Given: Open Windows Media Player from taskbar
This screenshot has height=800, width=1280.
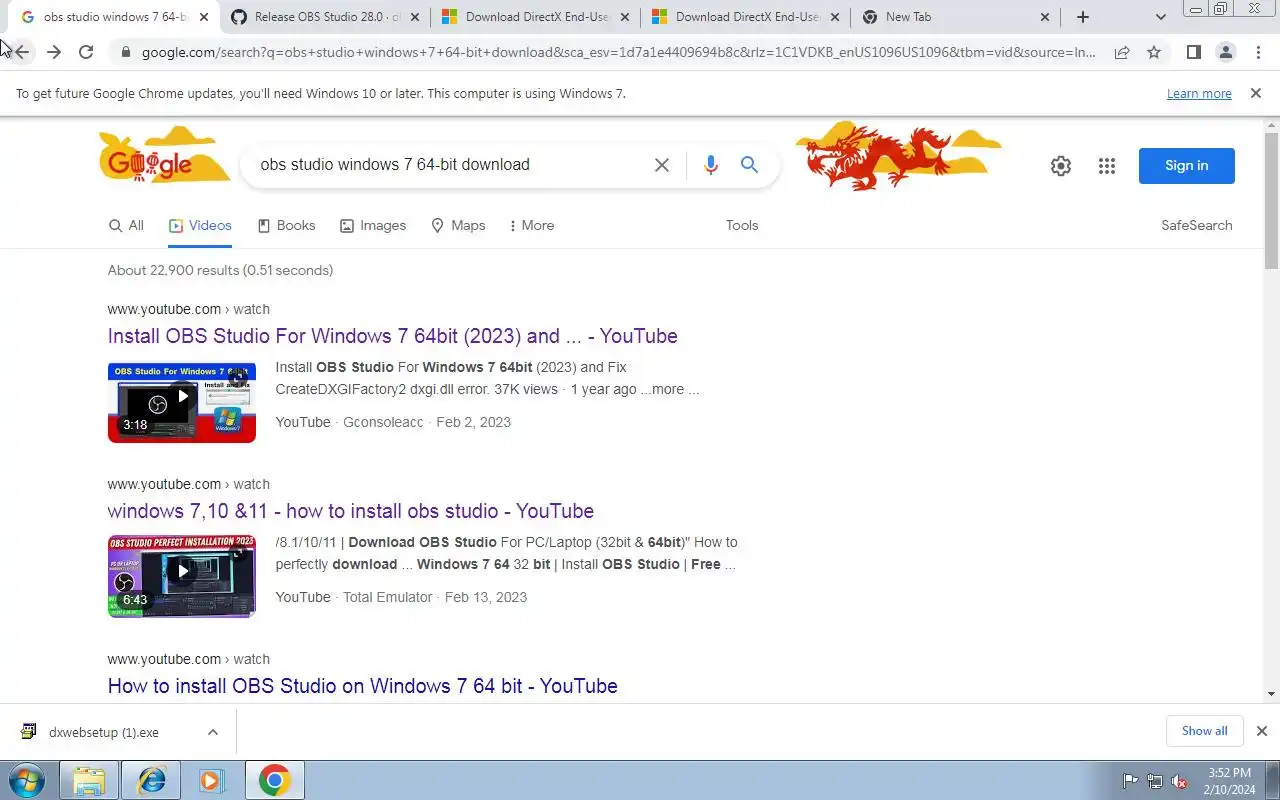Looking at the screenshot, I should point(212,780).
